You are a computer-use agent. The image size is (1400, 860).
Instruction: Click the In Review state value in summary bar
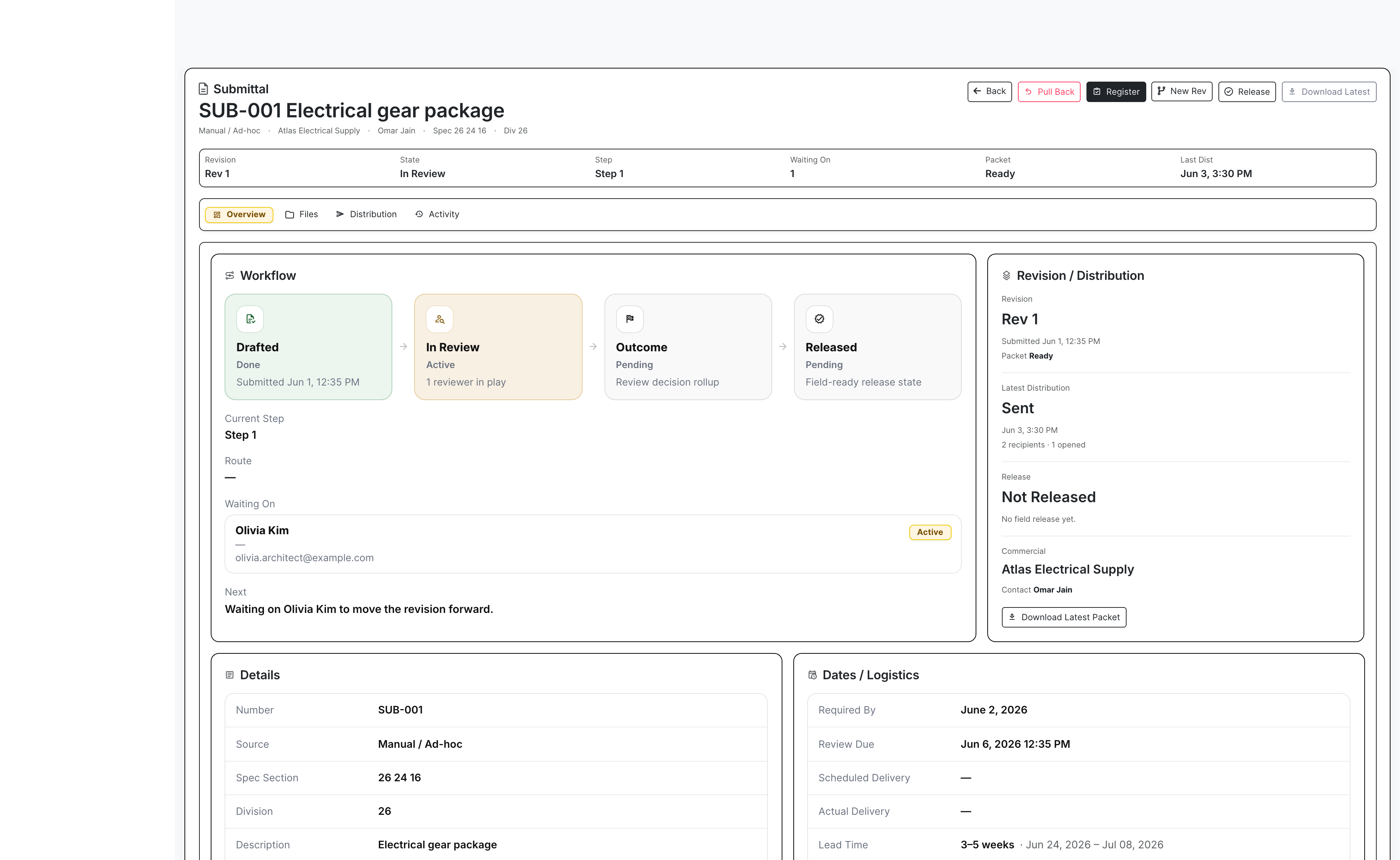pos(422,173)
